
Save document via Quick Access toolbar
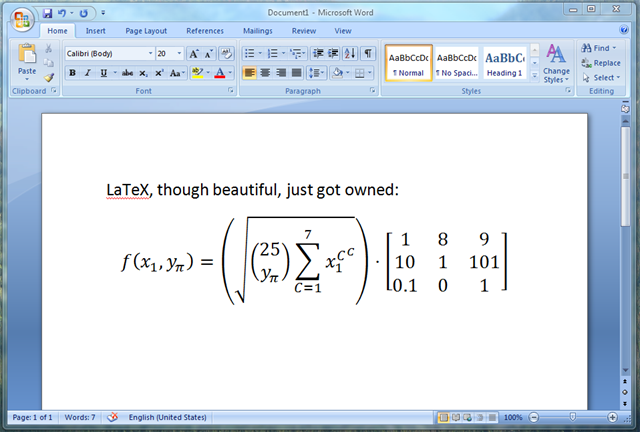(x=47, y=13)
